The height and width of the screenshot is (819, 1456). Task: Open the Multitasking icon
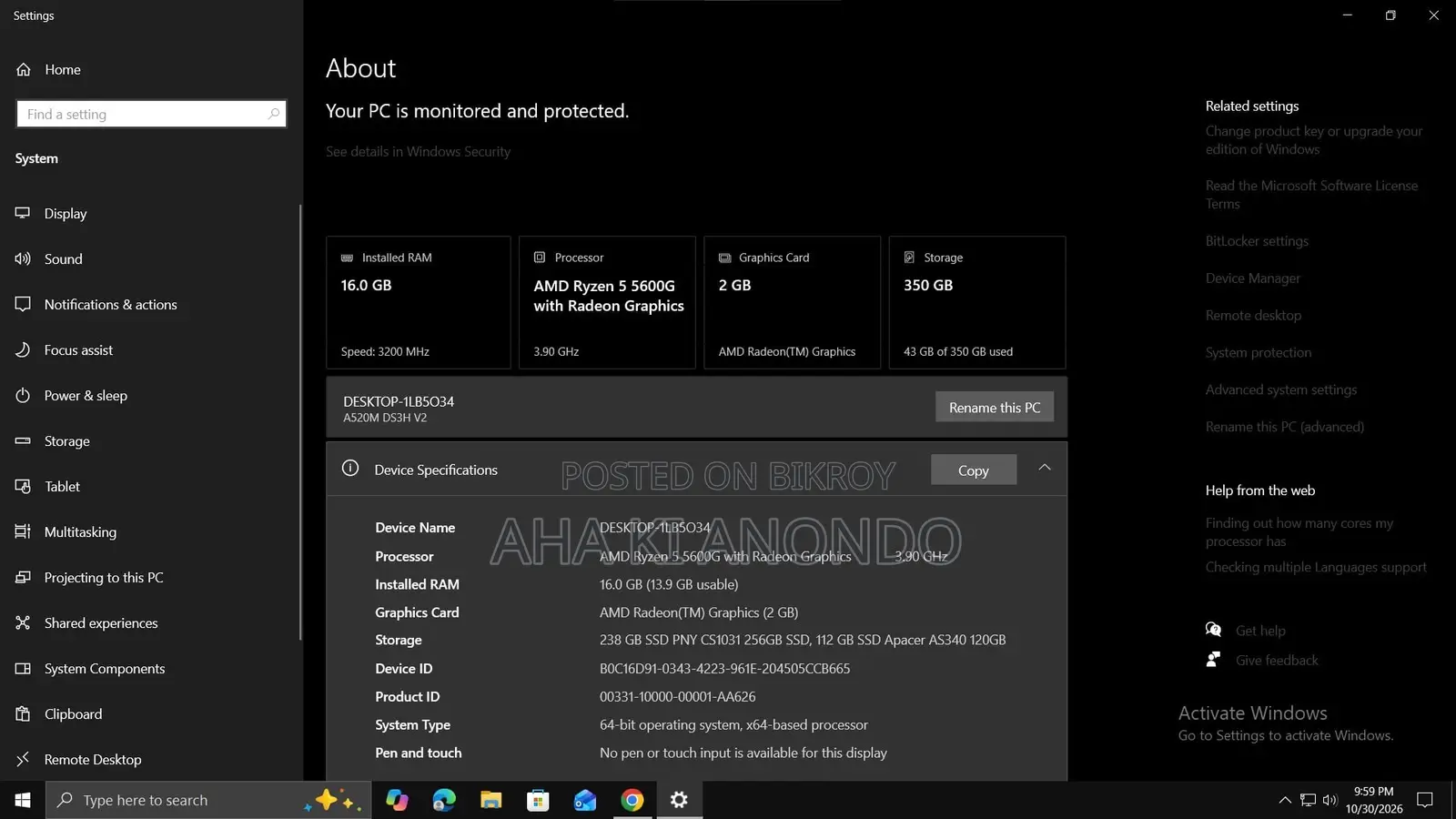(x=23, y=531)
